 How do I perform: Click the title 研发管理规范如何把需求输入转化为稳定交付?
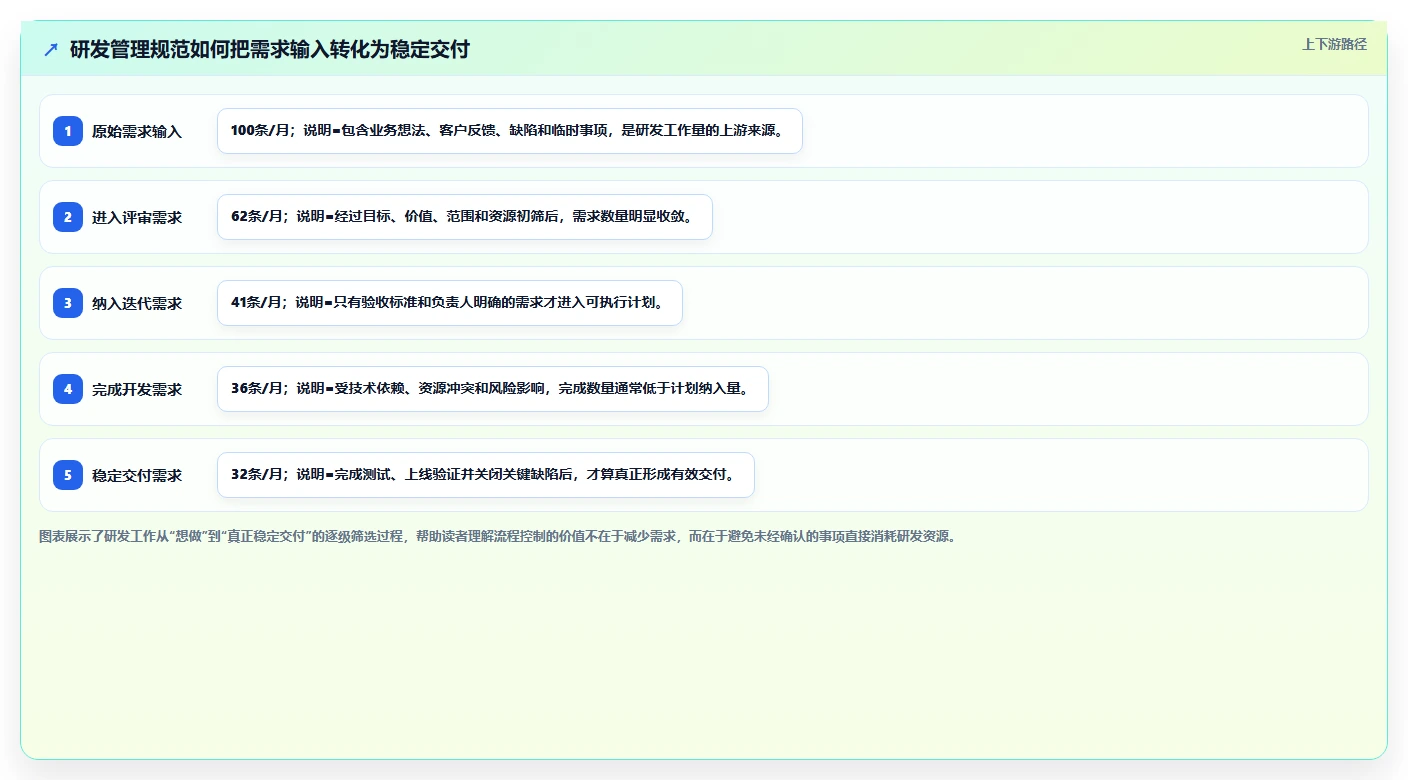270,50
